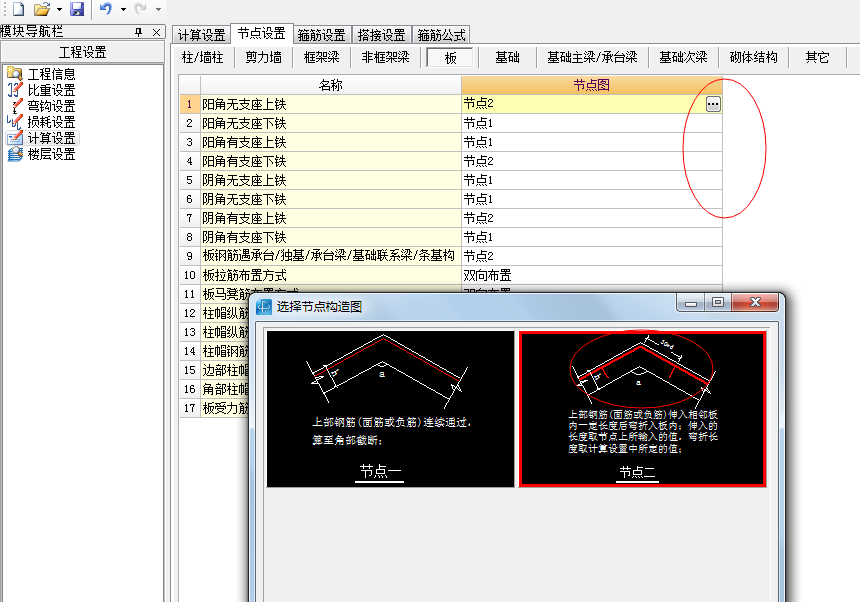Pin the 模块导航栏 panel
This screenshot has width=860, height=602.
point(139,32)
